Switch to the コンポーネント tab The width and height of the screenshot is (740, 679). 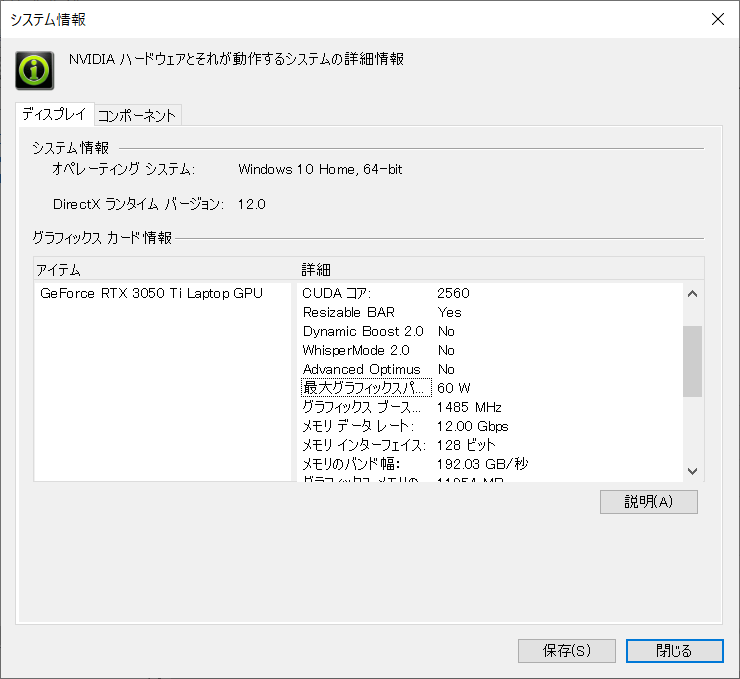(137, 115)
